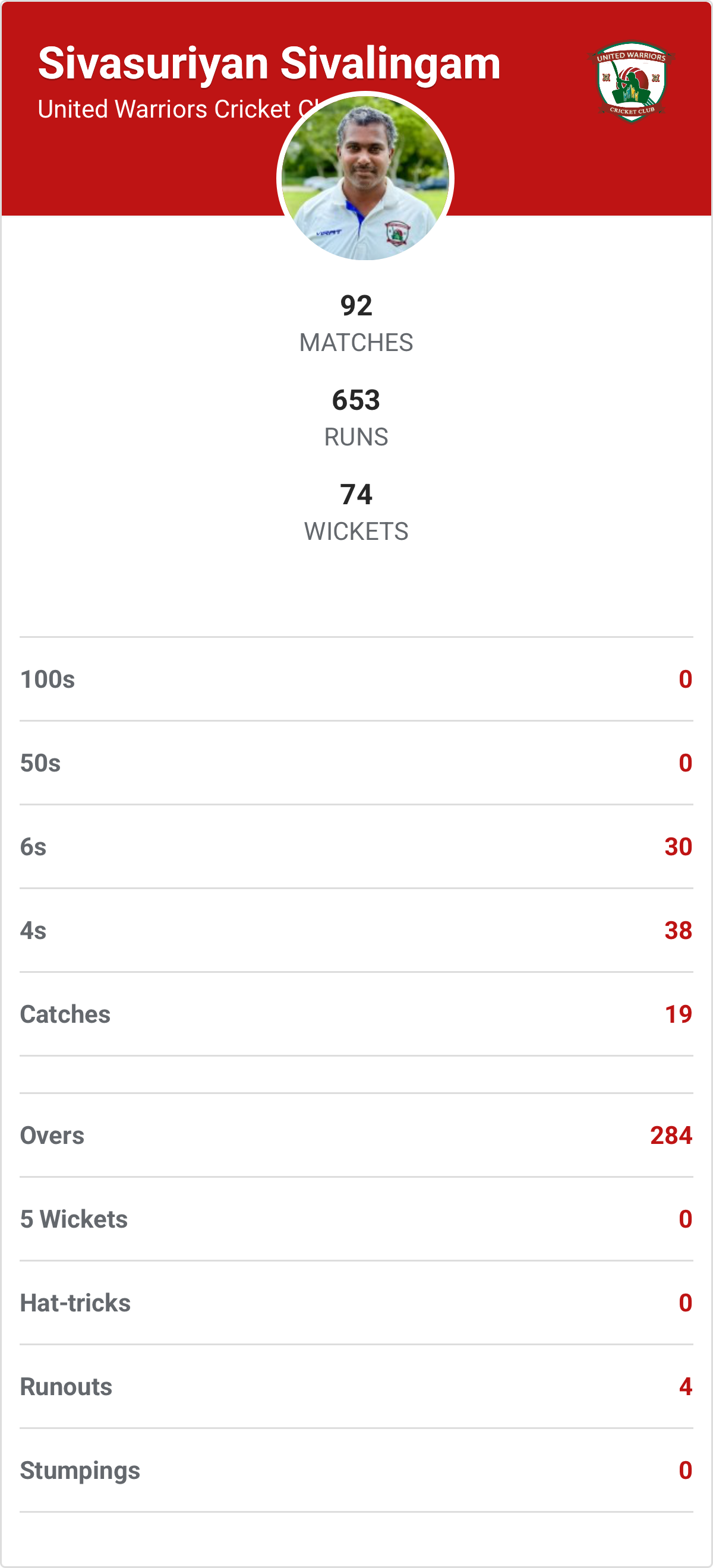
Task: Click the Runouts value of 4
Action: 685,1387
